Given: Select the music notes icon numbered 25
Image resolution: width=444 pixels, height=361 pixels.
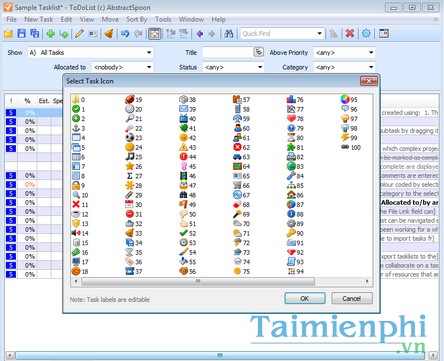Looking at the screenshot, I should pos(129,157).
